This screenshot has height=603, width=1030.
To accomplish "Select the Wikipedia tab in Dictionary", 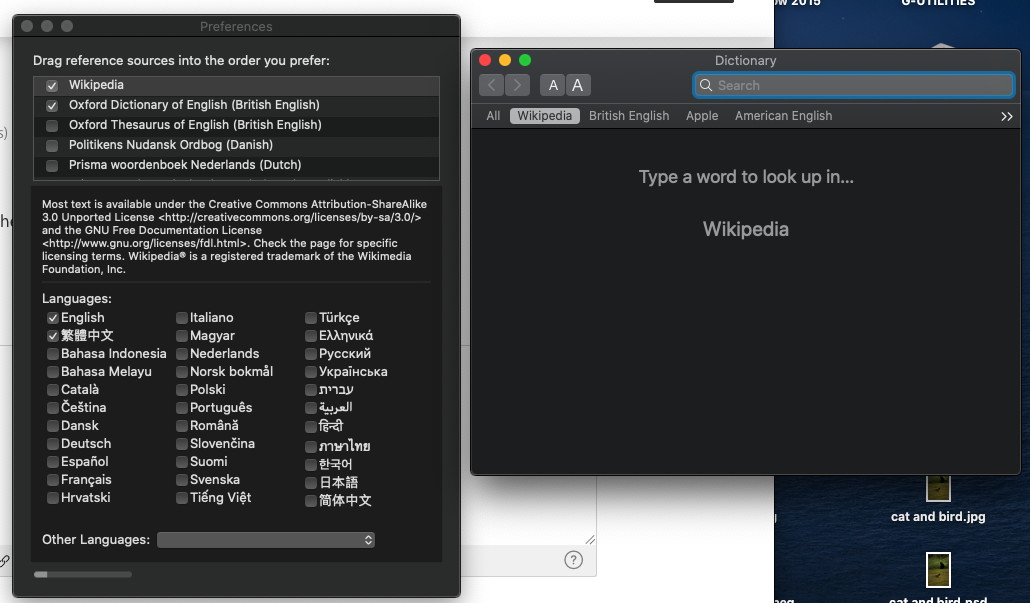I will click(x=545, y=116).
